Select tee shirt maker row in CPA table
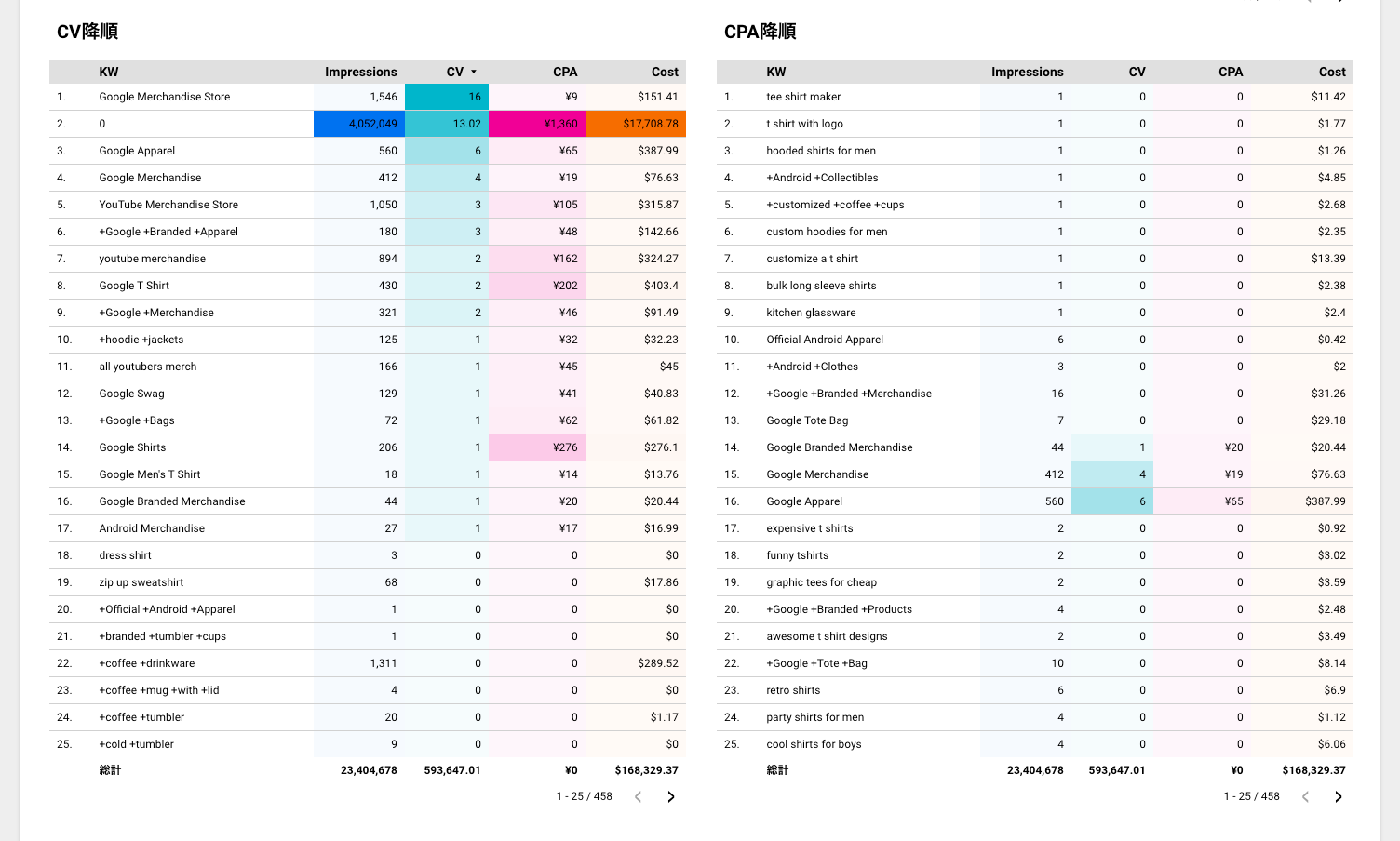 (1035, 97)
